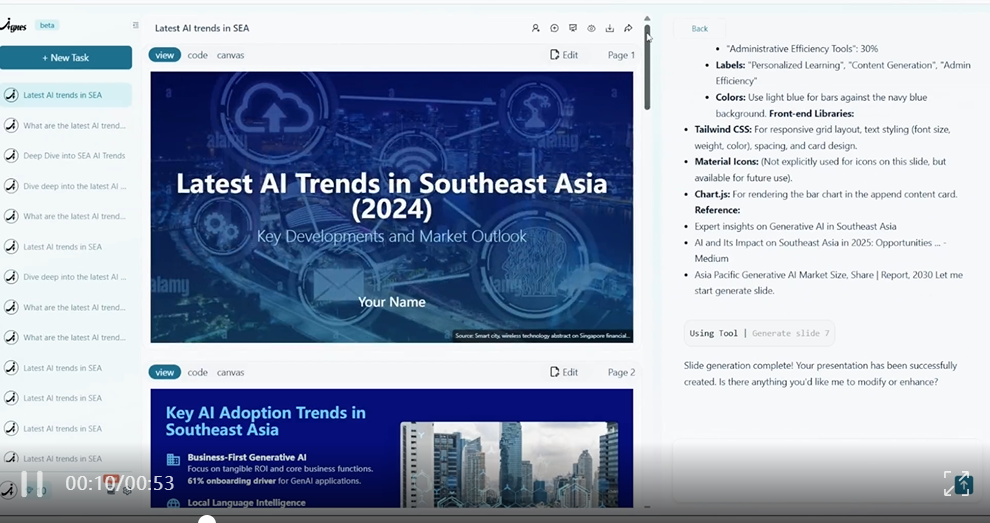Click the 00:10/00:53 time display
This screenshot has width=990, height=523.
tap(120, 483)
